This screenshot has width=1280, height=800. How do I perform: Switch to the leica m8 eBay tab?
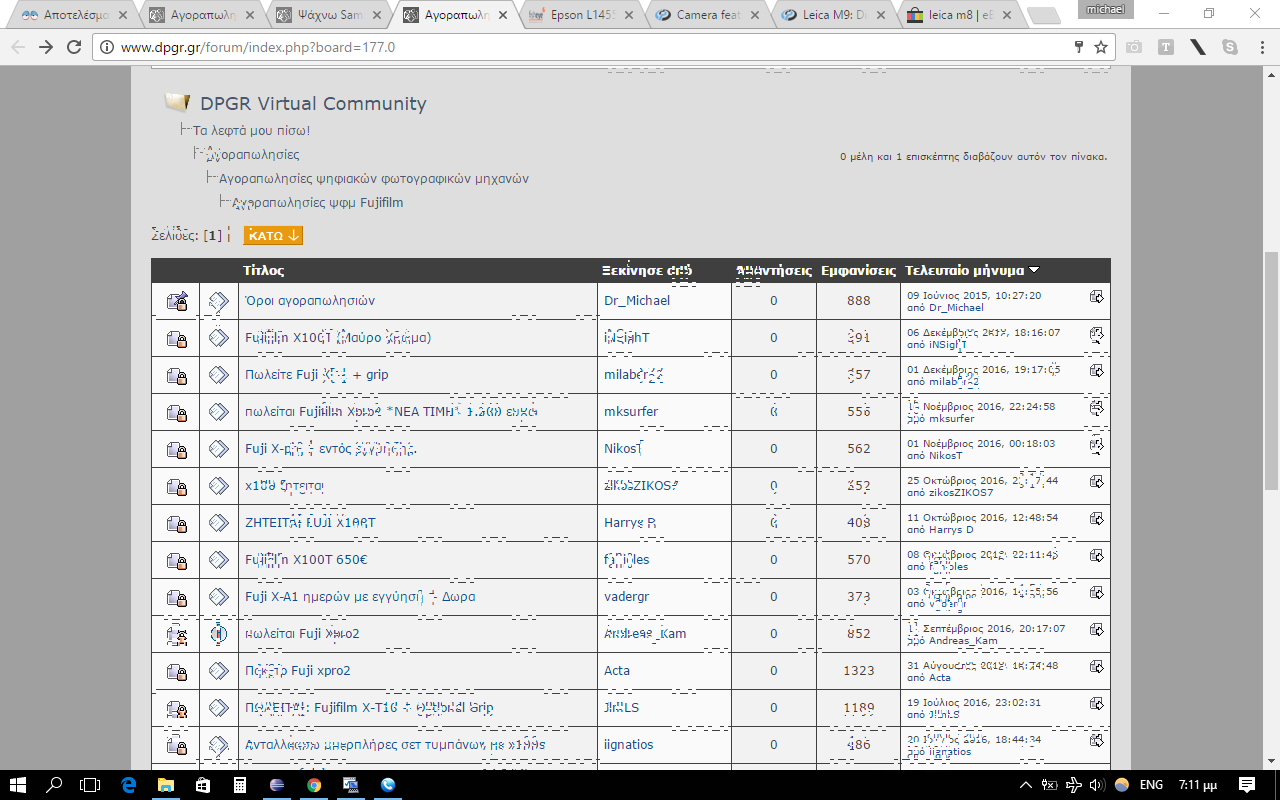point(957,15)
